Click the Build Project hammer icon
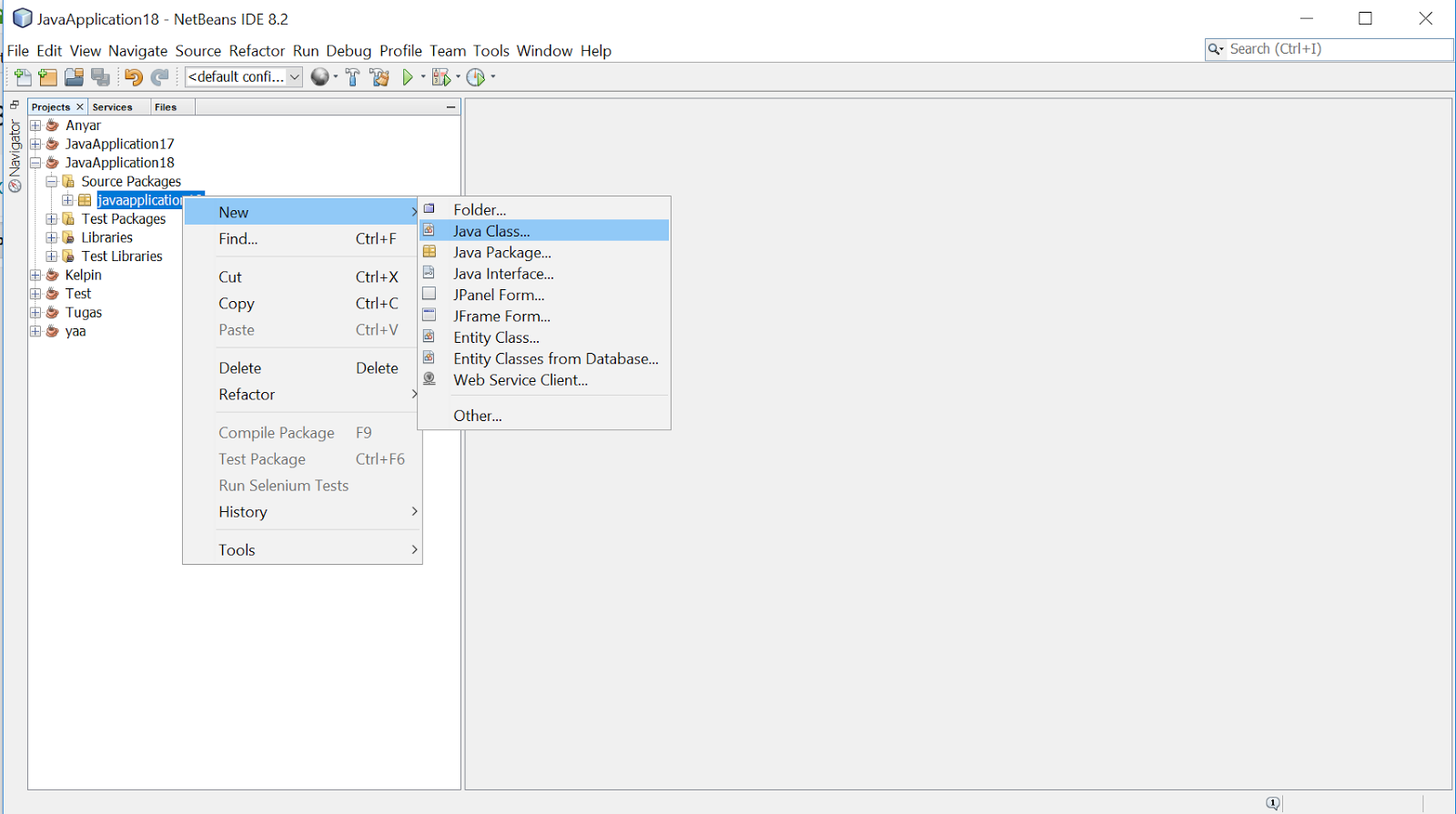Screen dimensions: 1456x814 (353, 77)
